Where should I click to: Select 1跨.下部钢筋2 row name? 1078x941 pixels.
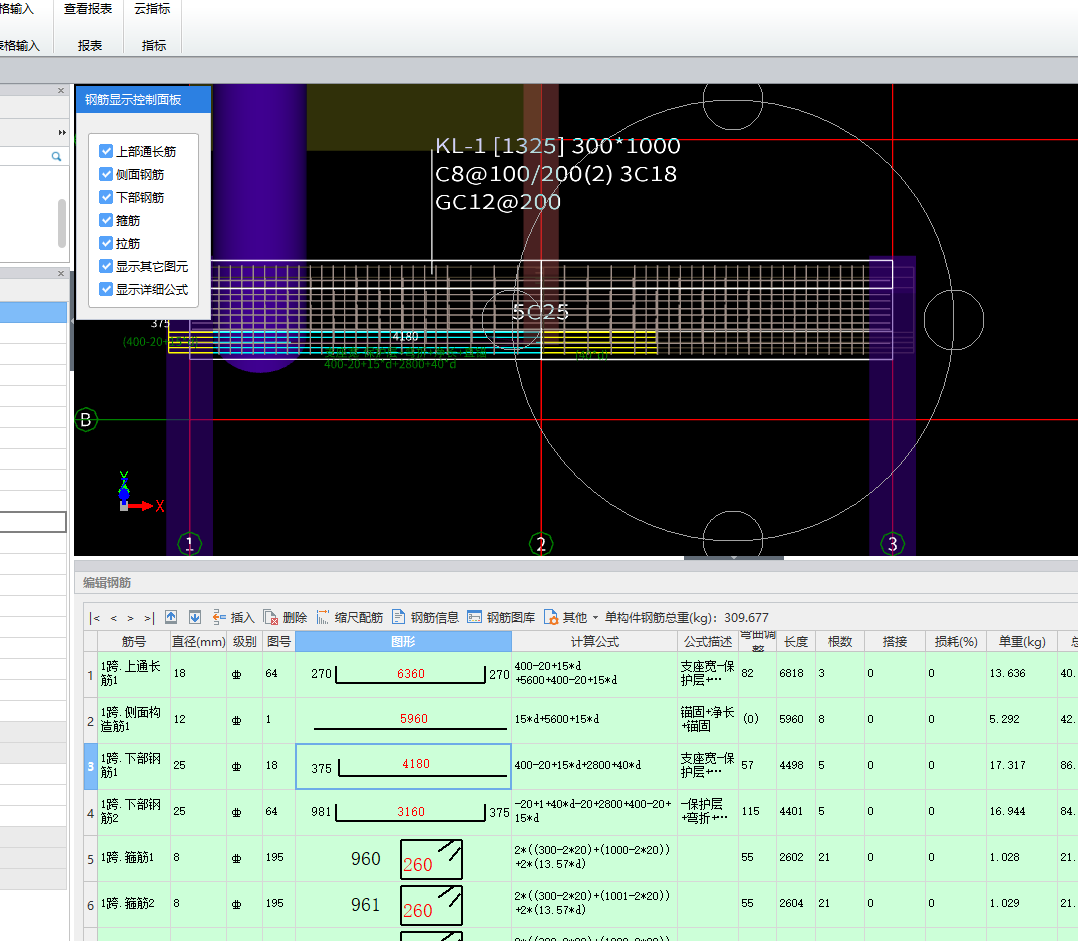(x=133, y=812)
